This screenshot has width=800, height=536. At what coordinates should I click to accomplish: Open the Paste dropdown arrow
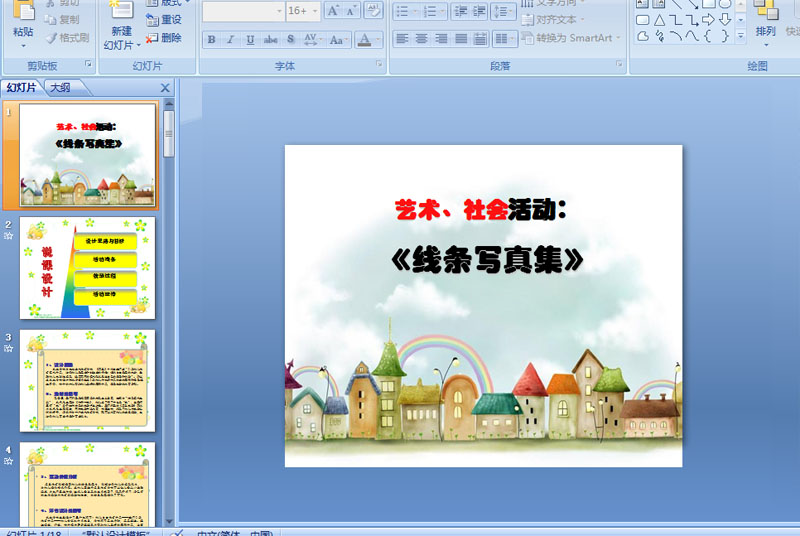tap(23, 46)
